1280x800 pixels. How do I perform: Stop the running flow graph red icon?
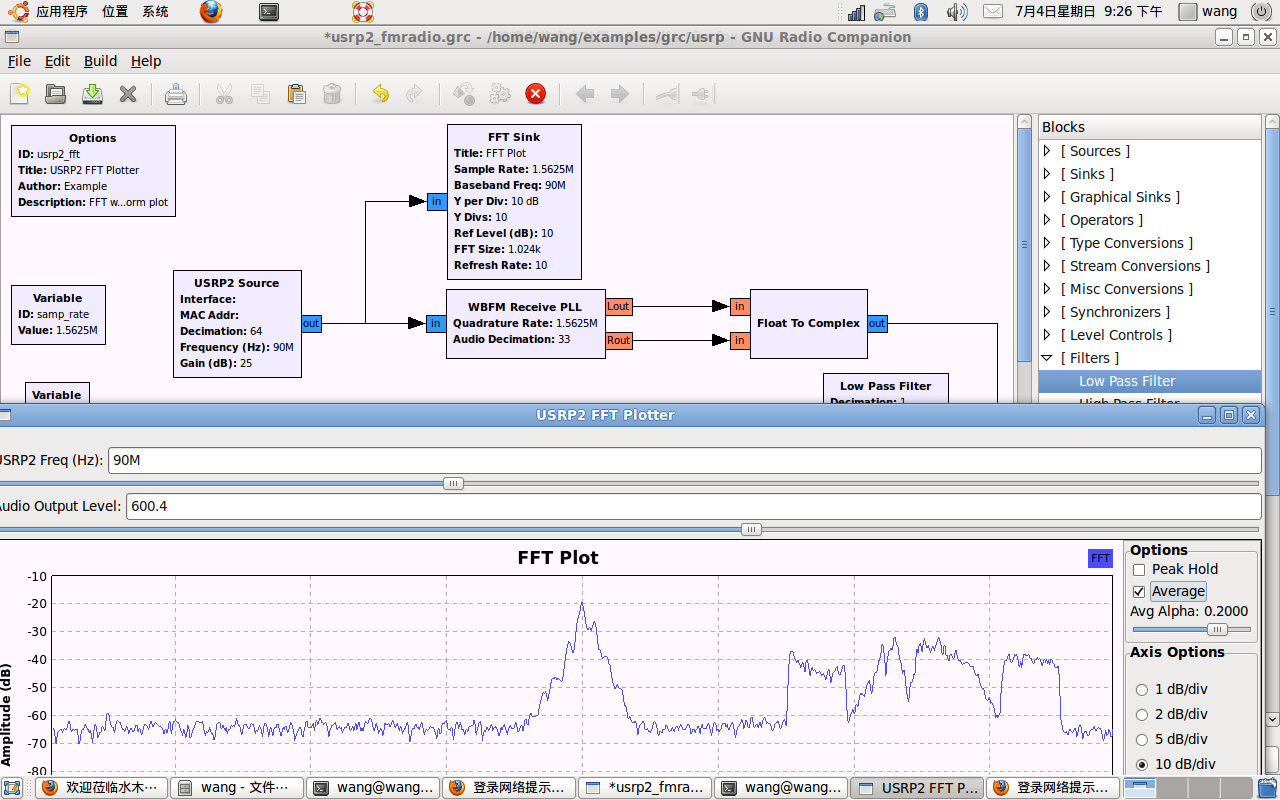(536, 94)
